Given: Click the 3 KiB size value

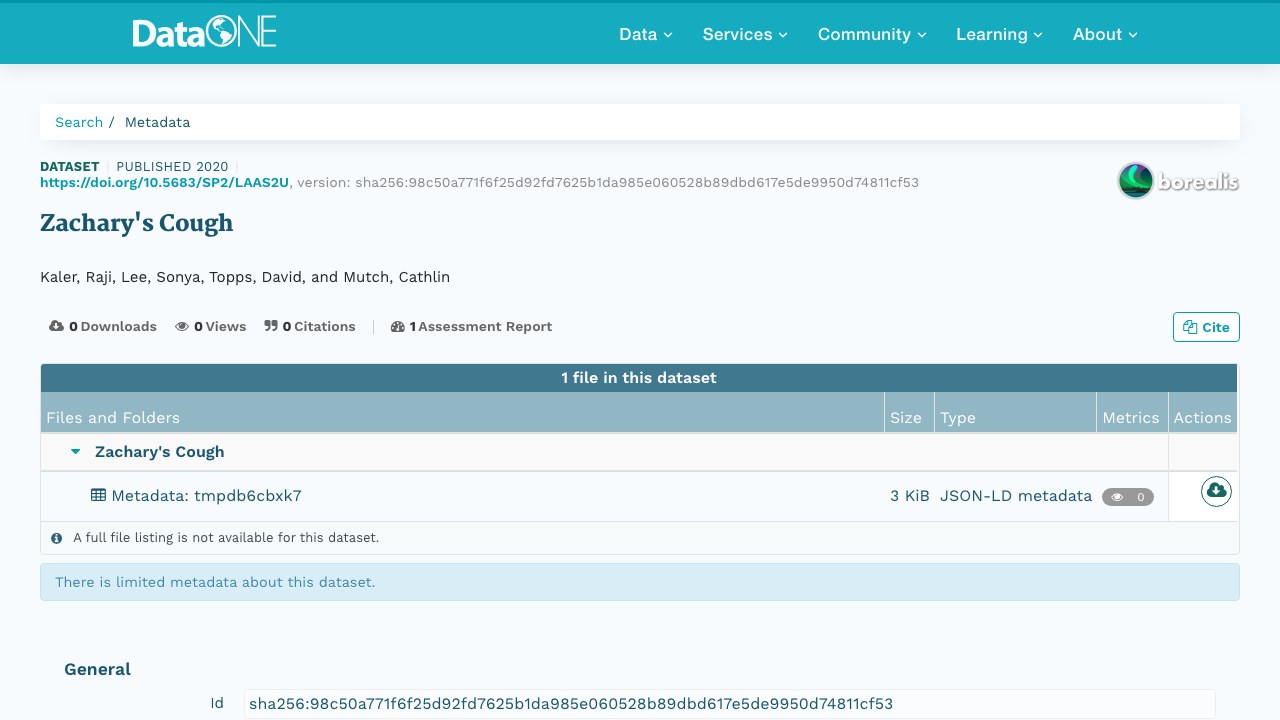Looking at the screenshot, I should [x=910, y=496].
